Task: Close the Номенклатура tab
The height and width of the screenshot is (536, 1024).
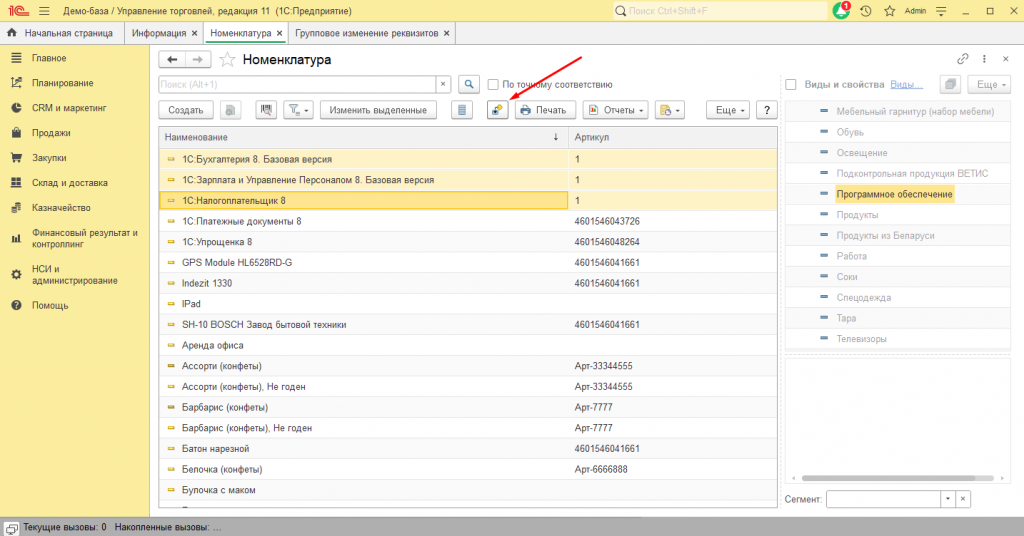Action: pyautogui.click(x=280, y=33)
